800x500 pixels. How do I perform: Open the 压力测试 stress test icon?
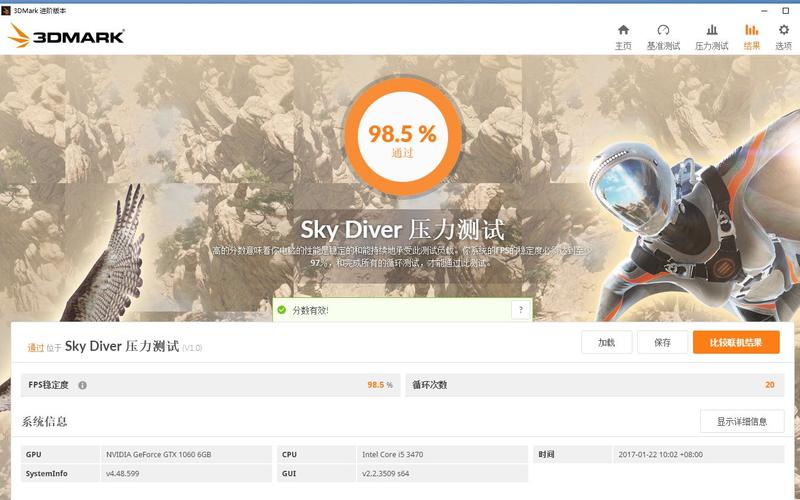point(711,30)
